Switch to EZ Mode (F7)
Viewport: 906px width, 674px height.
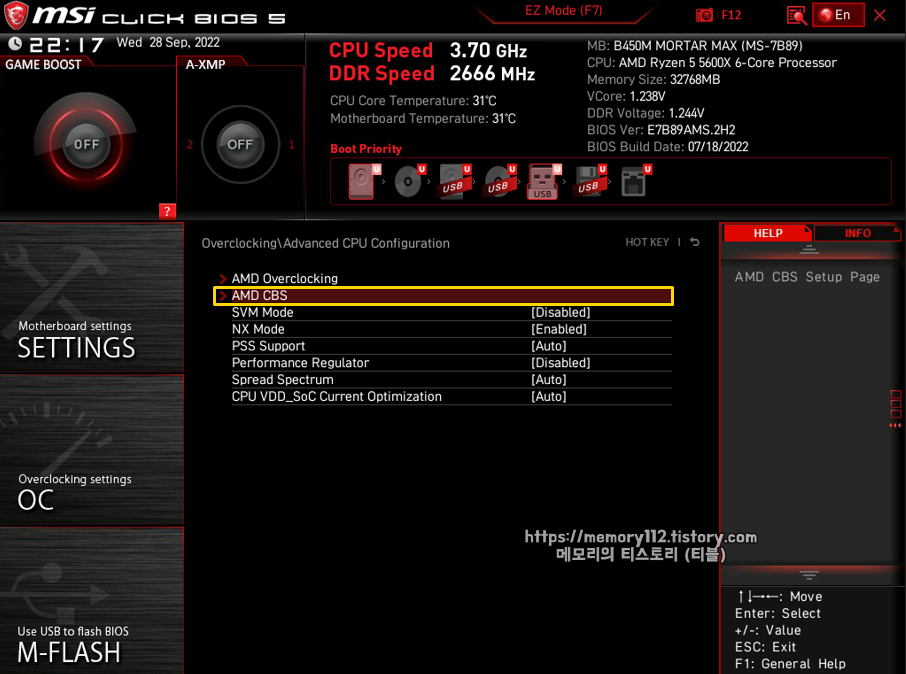pyautogui.click(x=563, y=11)
